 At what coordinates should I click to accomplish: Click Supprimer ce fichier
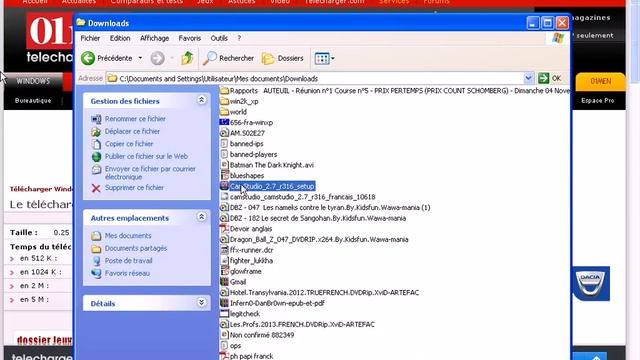134,188
